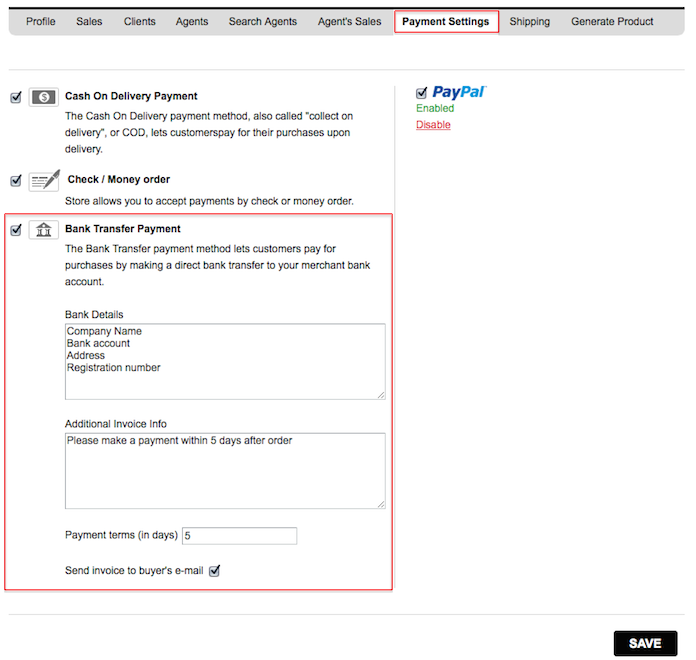Click 'Send invoice to buyer's e-mail' label
Viewport: 696px width, 660px height.
pos(134,570)
